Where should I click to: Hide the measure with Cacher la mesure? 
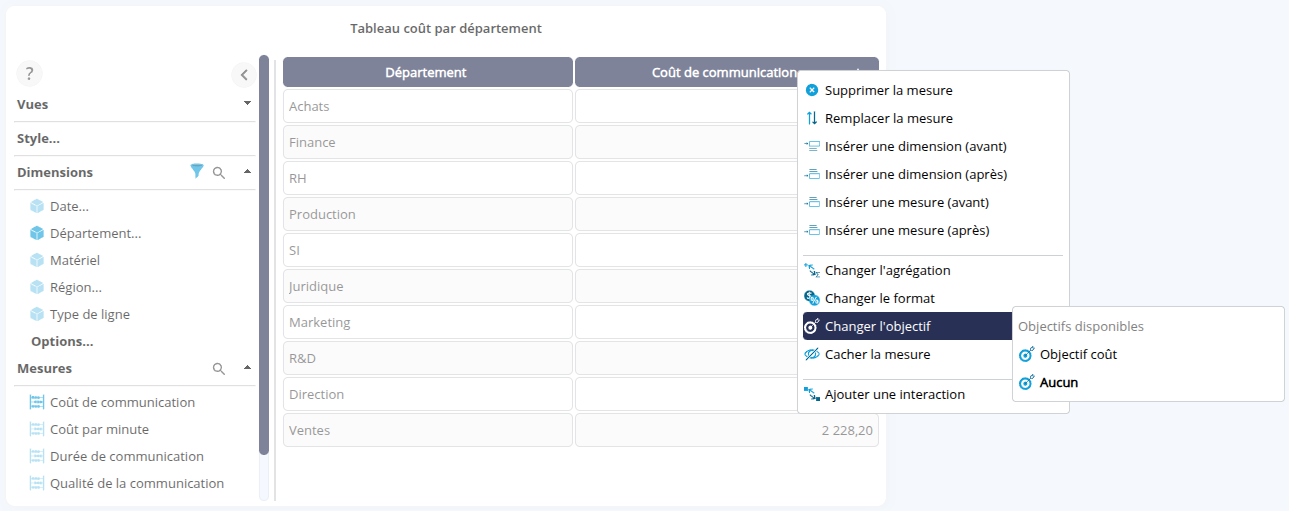point(877,355)
